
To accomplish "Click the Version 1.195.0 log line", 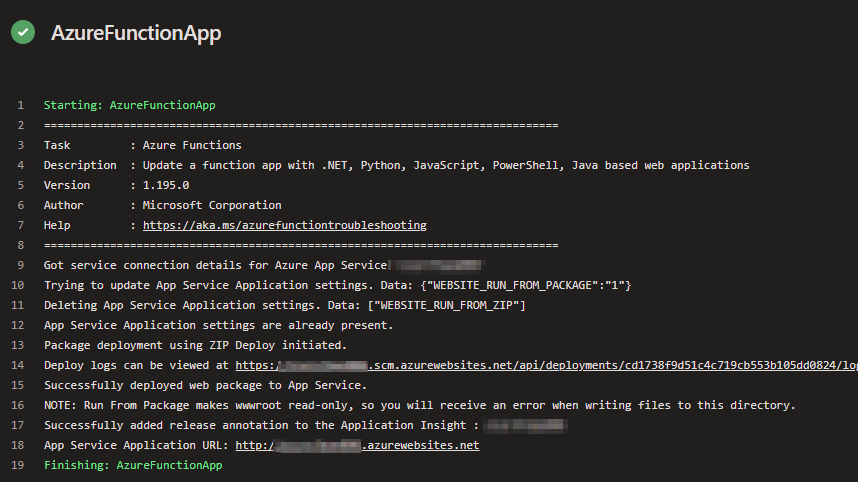I will [x=116, y=185].
